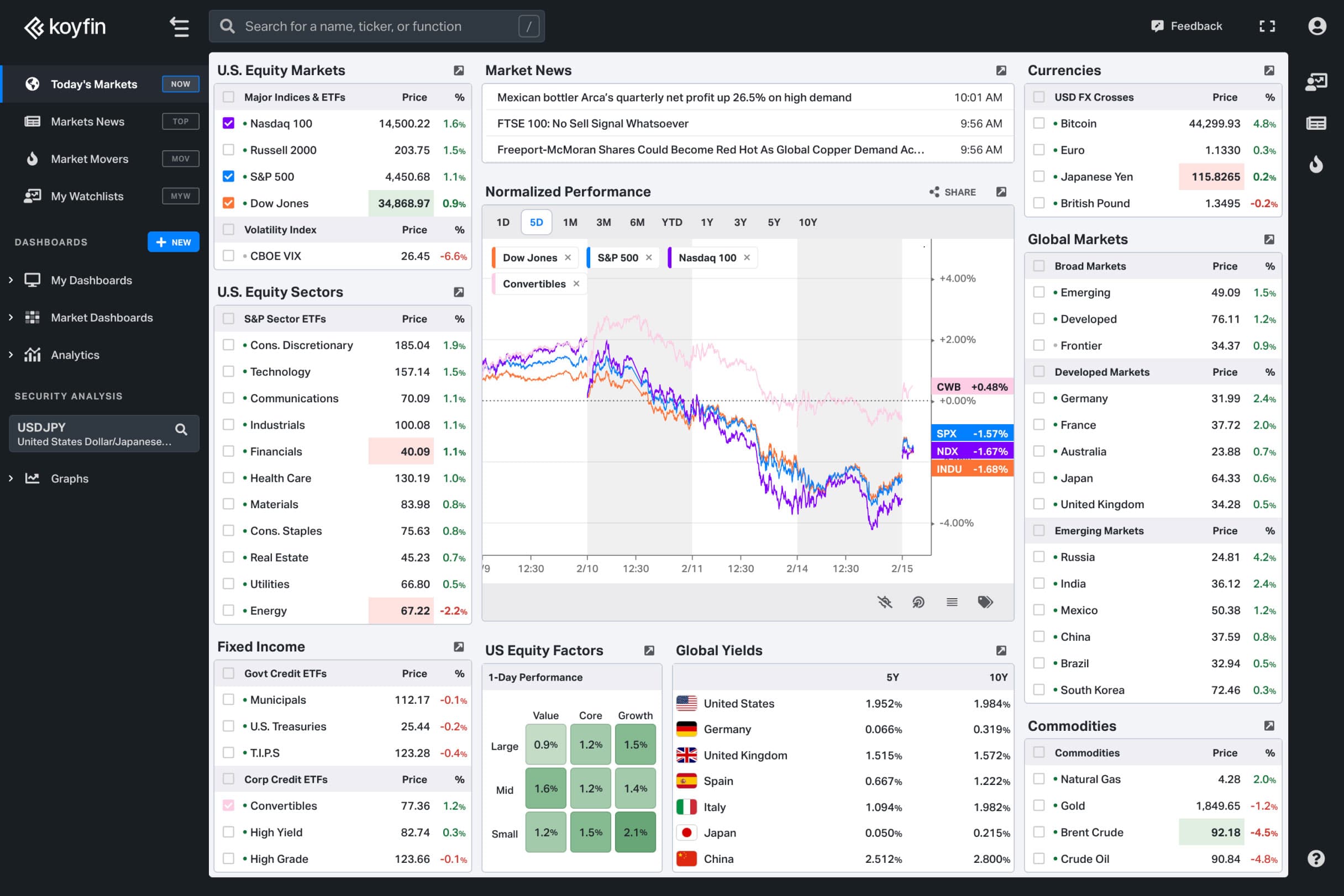Expand the Analytics section

[11, 355]
